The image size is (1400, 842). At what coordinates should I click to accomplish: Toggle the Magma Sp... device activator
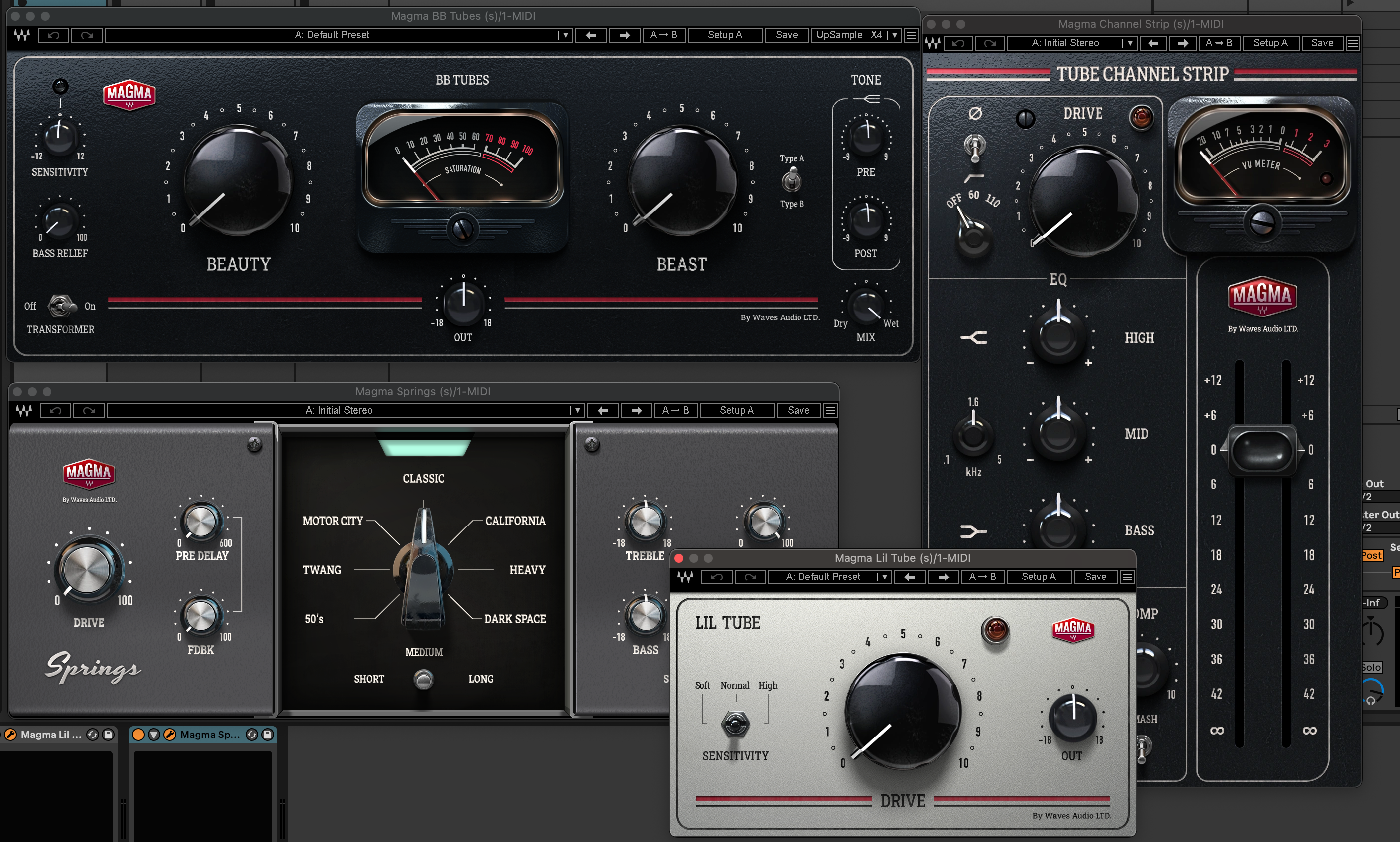pyautogui.click(x=138, y=735)
